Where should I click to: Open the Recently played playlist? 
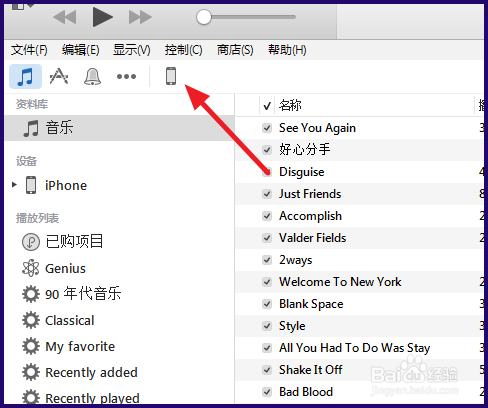[x=92, y=398]
